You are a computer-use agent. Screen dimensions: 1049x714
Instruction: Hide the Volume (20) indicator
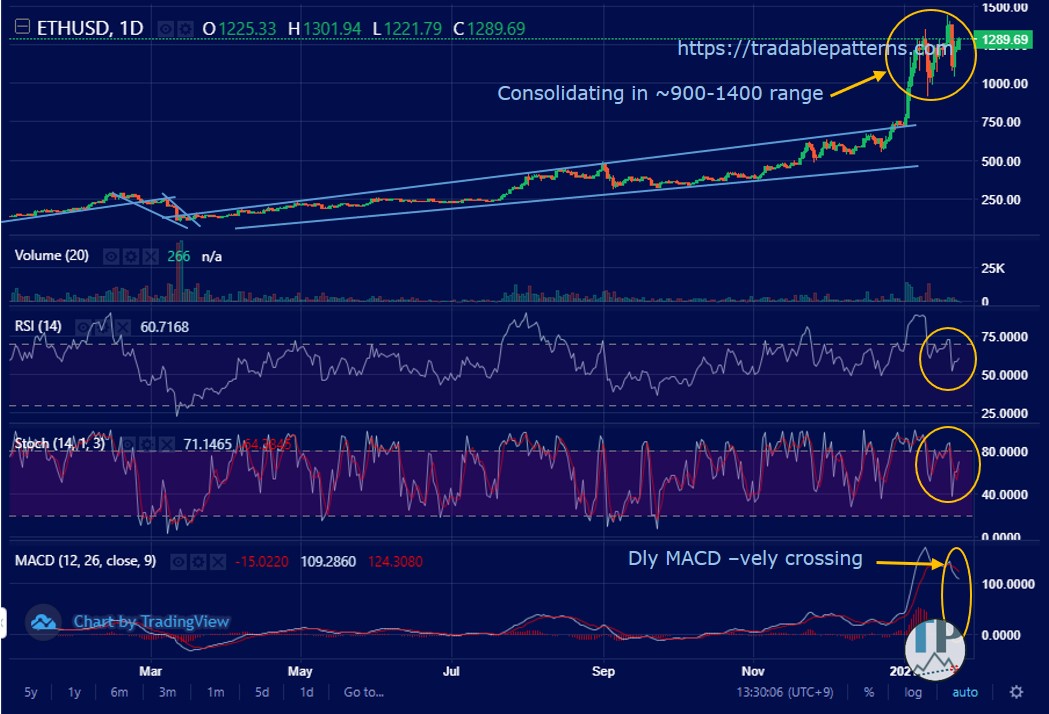(112, 257)
